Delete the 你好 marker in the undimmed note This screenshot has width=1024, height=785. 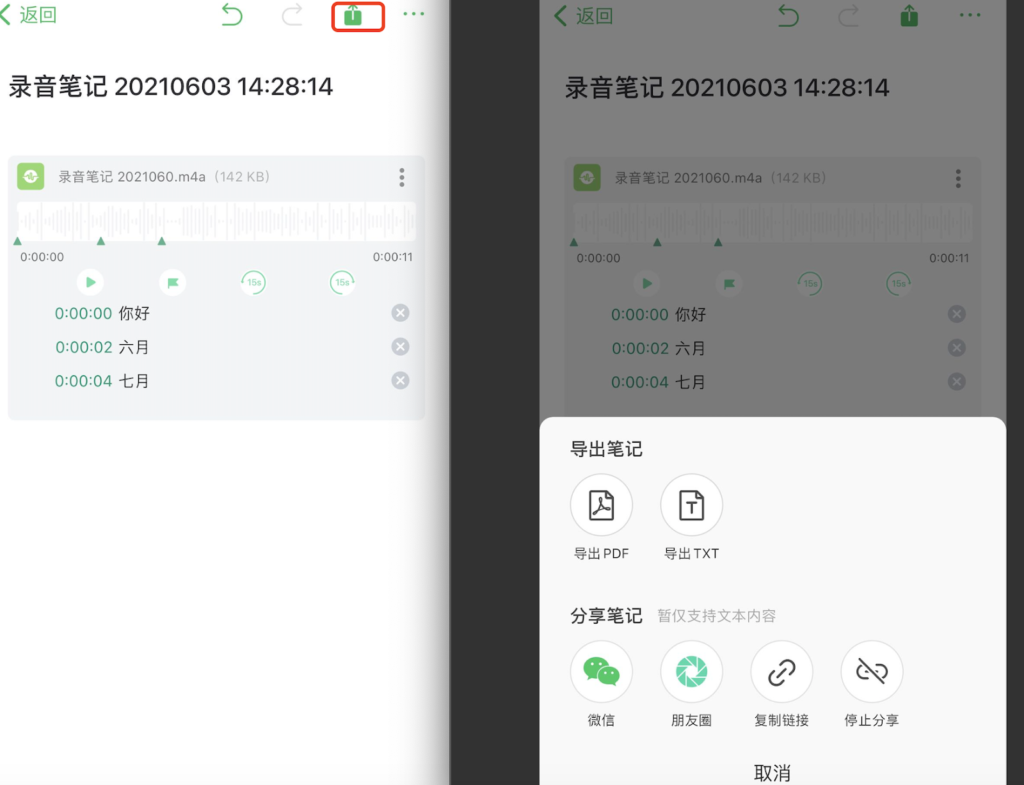400,313
